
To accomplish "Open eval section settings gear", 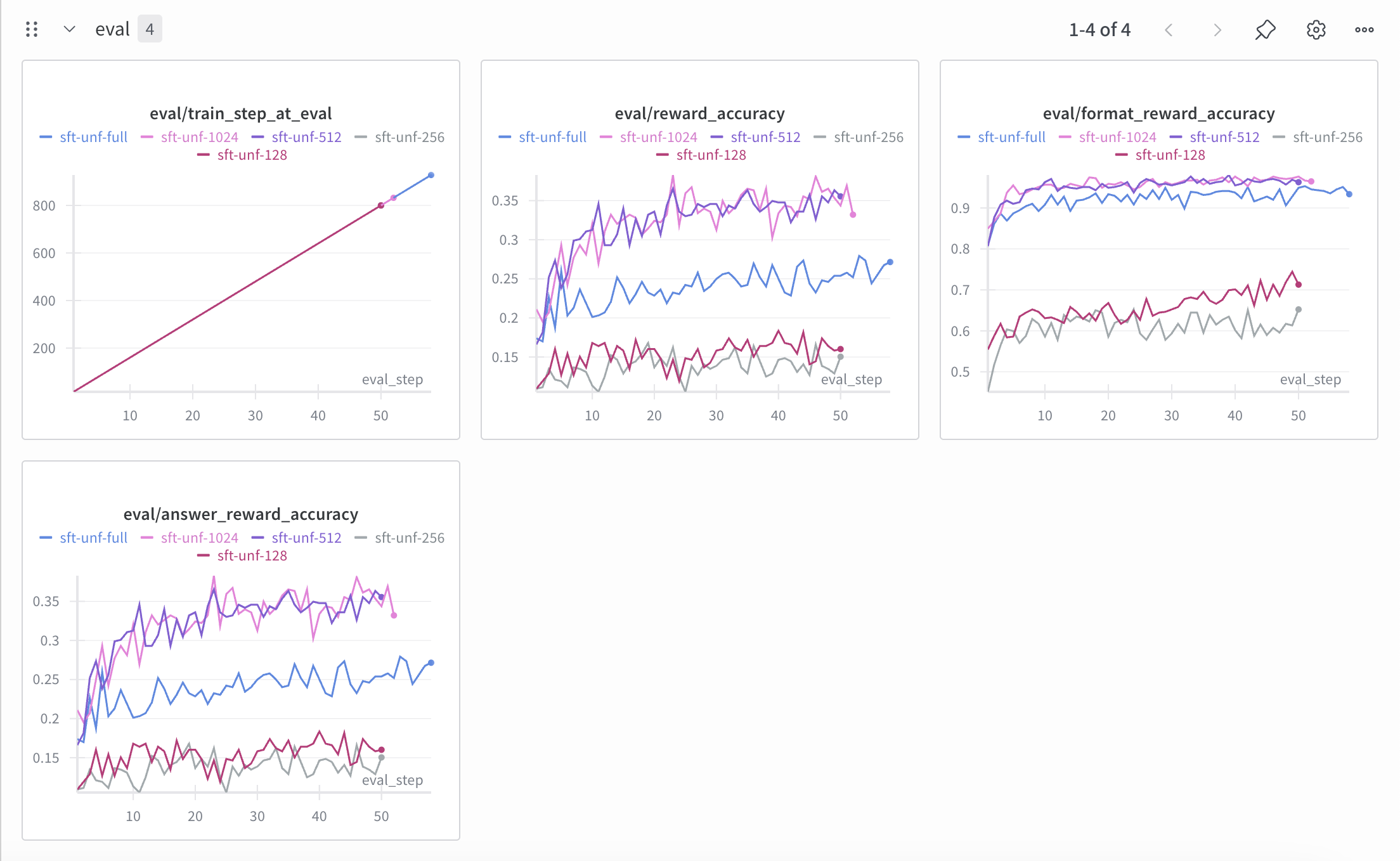I will pyautogui.click(x=1316, y=30).
